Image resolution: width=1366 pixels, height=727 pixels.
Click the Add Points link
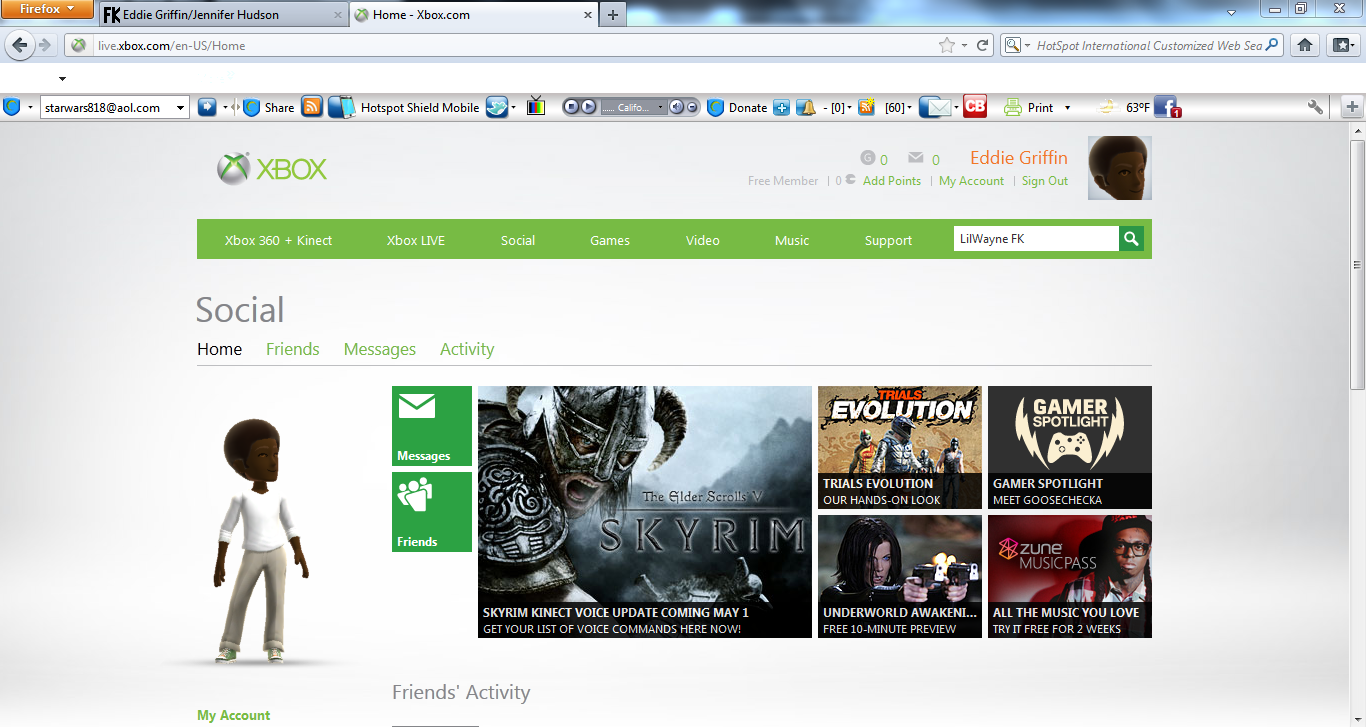click(892, 181)
